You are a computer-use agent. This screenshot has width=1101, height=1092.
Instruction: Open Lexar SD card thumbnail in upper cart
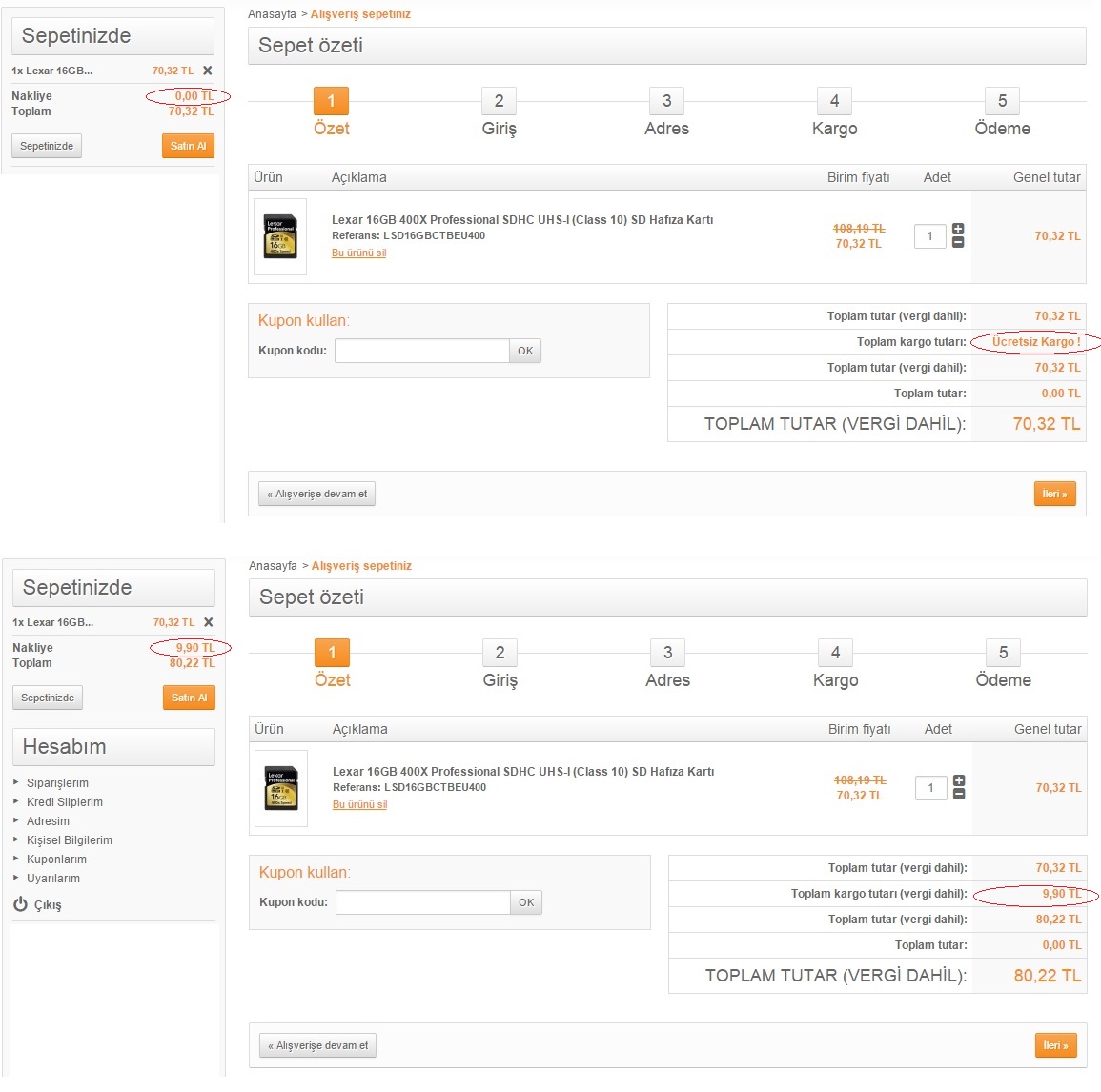[x=280, y=236]
